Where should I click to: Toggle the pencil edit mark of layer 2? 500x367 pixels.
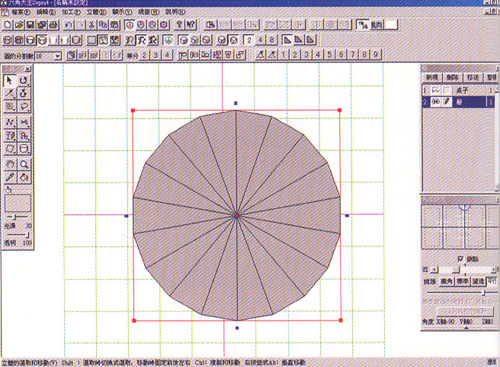[x=447, y=102]
